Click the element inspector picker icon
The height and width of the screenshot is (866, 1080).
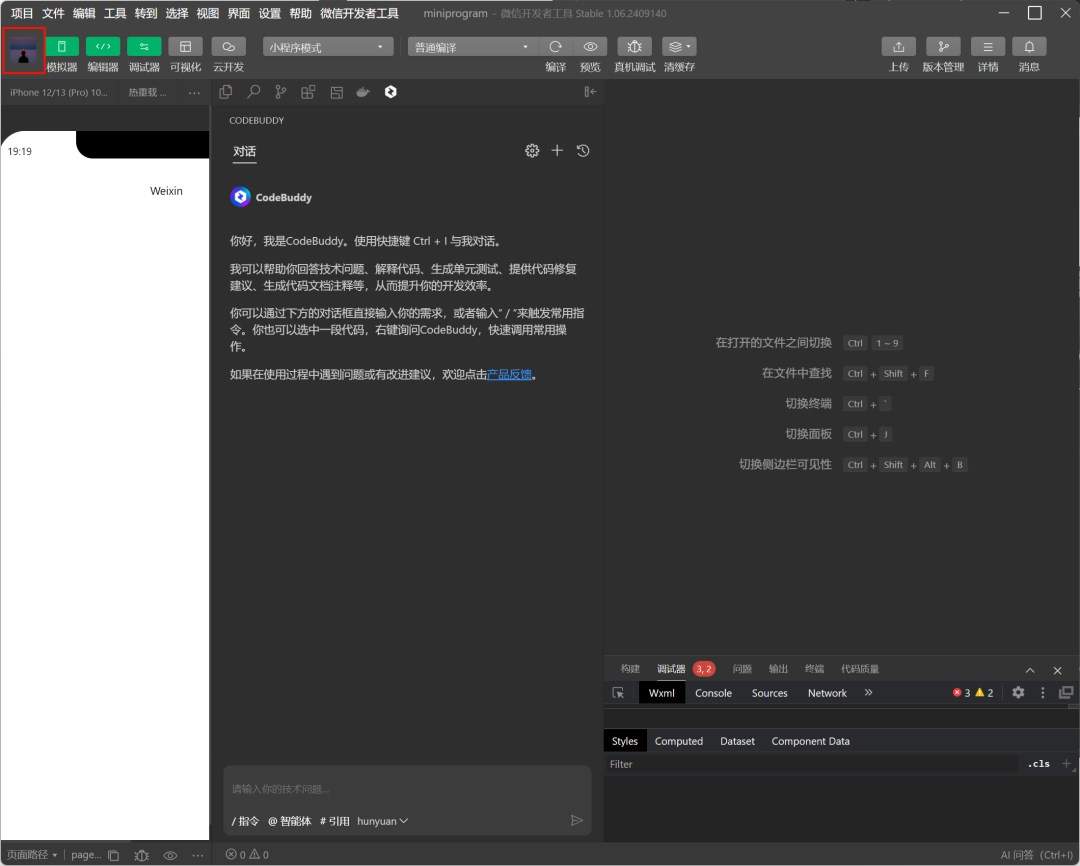(x=618, y=693)
